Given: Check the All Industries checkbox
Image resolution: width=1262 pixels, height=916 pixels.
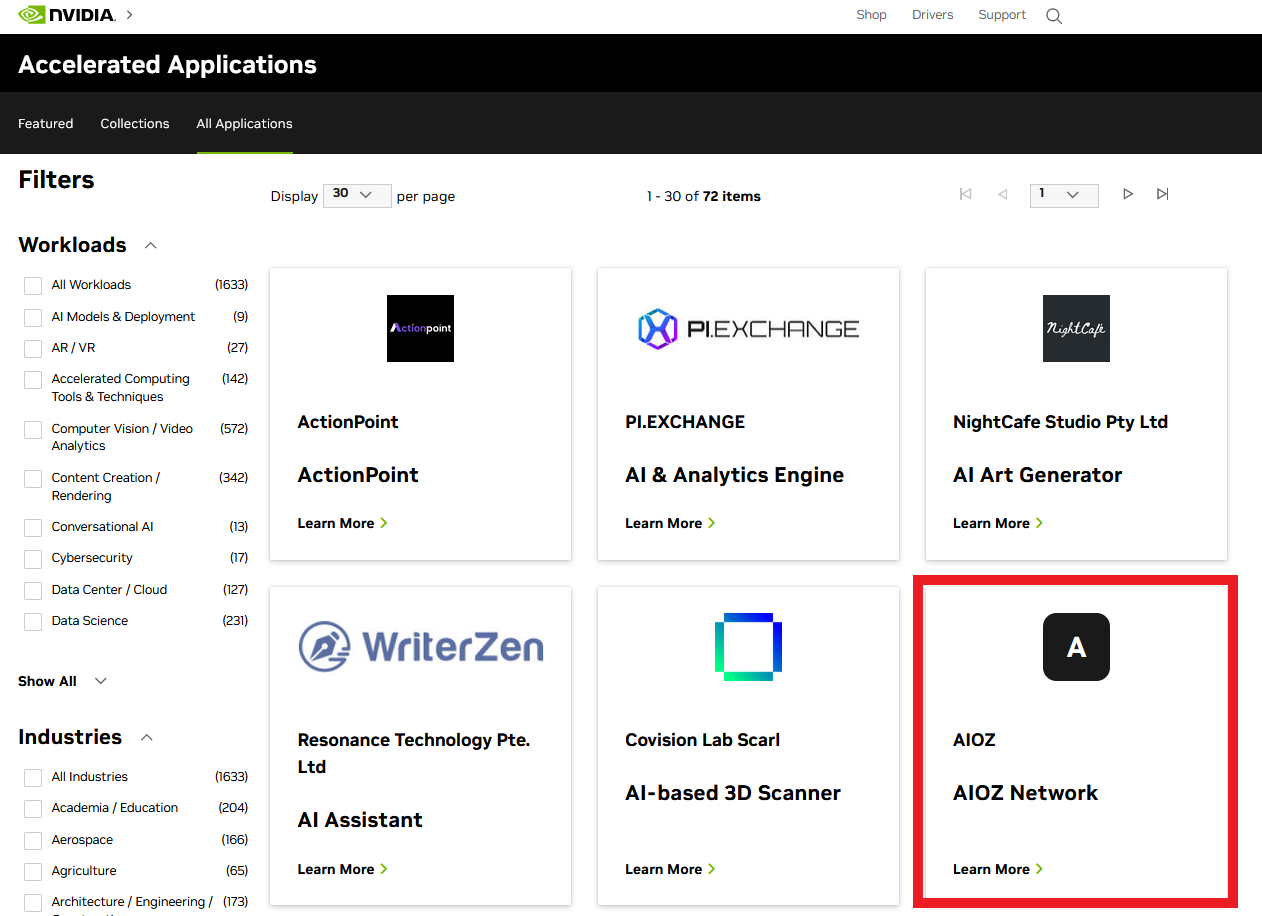Looking at the screenshot, I should (33, 778).
